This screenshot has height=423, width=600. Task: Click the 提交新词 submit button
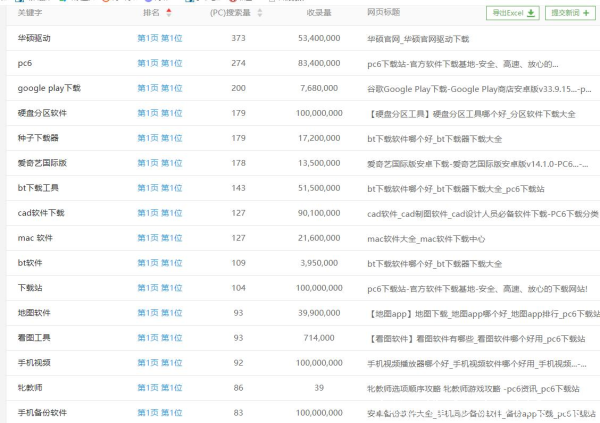point(567,13)
